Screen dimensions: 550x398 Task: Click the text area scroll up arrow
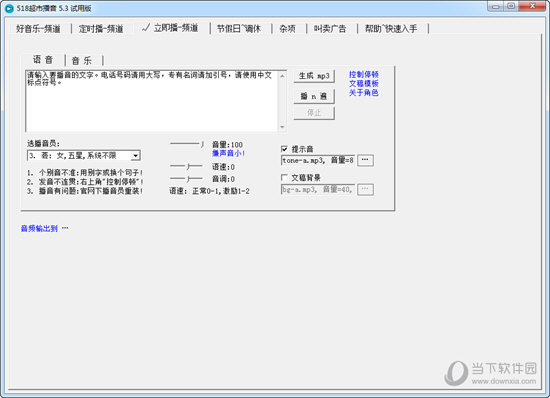click(x=282, y=75)
